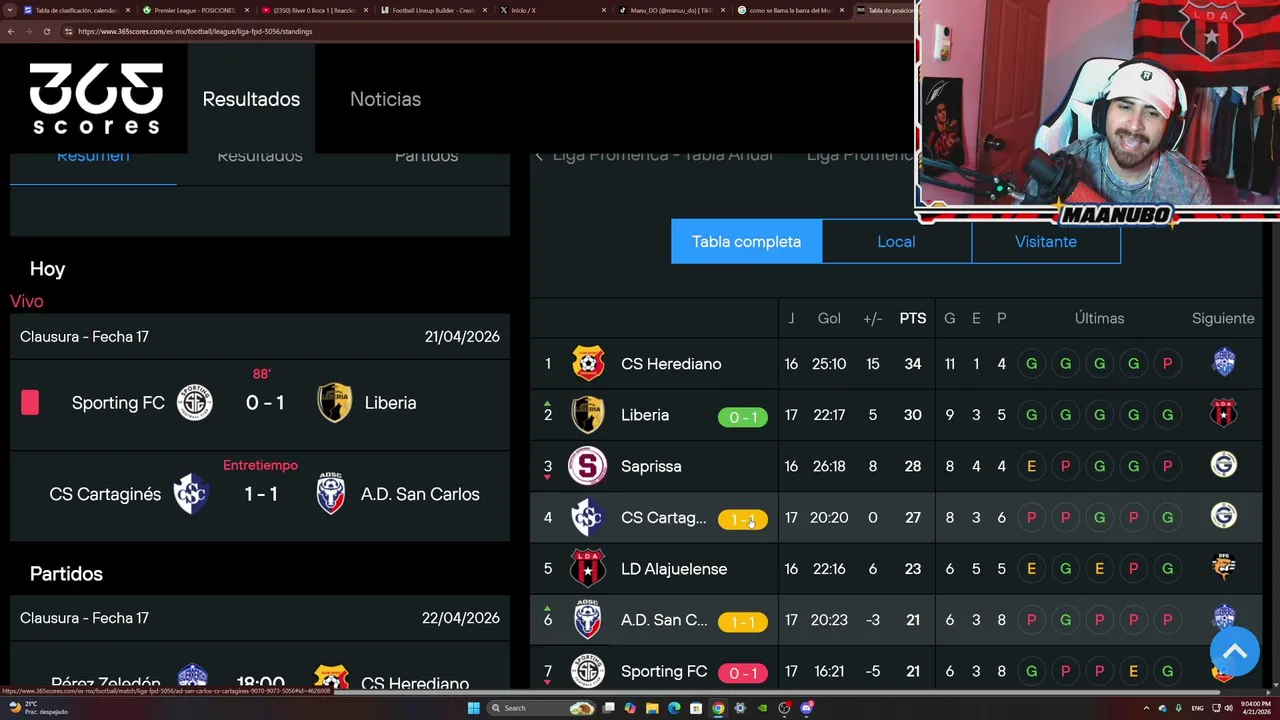The width and height of the screenshot is (1280, 720).
Task: Open next-opponent crest in CS Herediano row
Action: (x=1224, y=362)
